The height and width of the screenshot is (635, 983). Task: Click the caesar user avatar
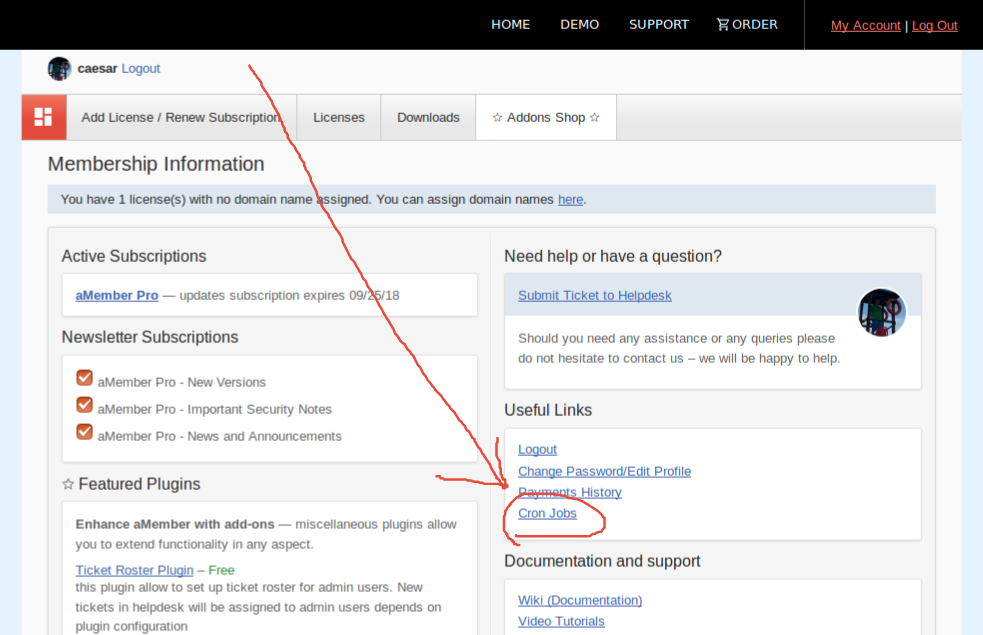coord(60,68)
